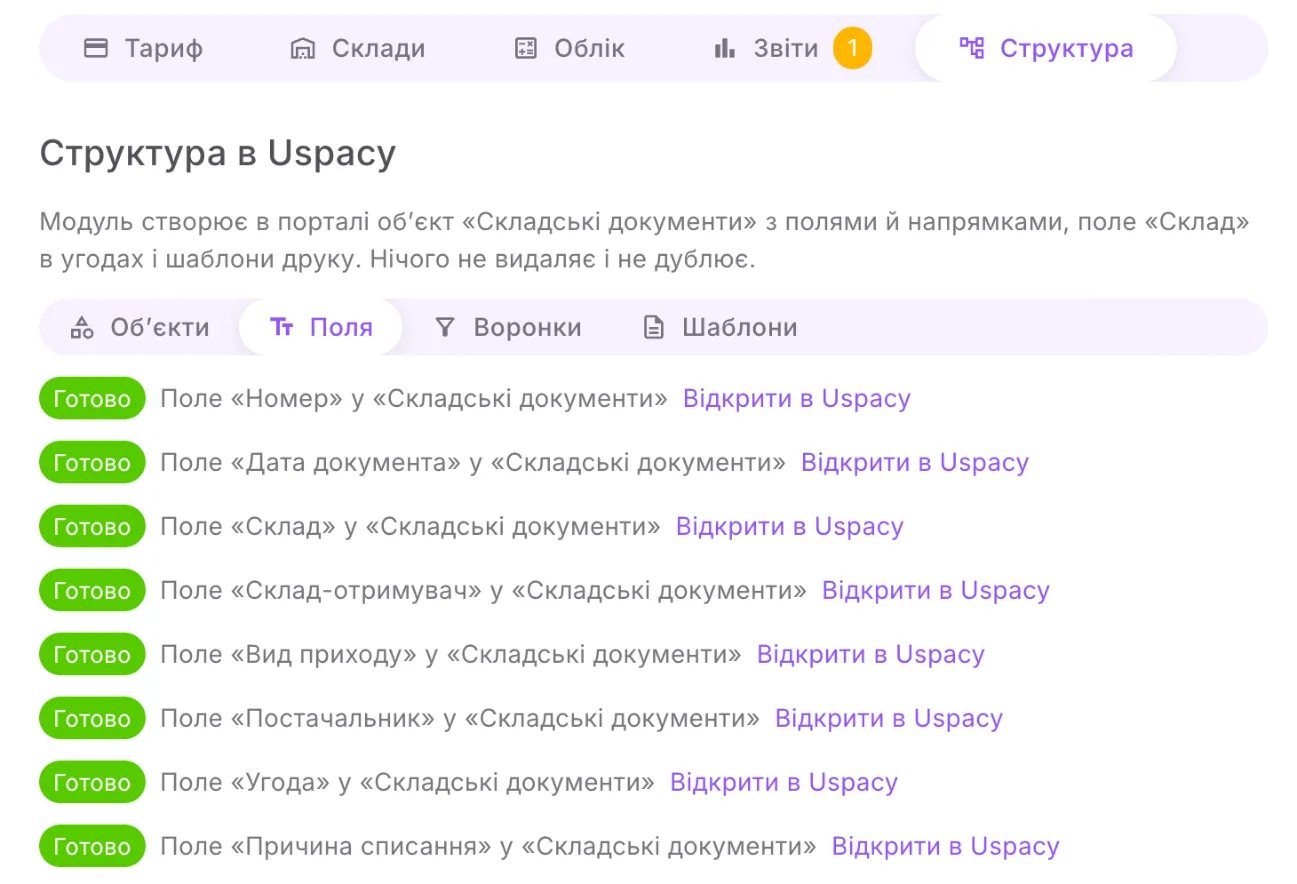Open the Тариф tab

[143, 48]
